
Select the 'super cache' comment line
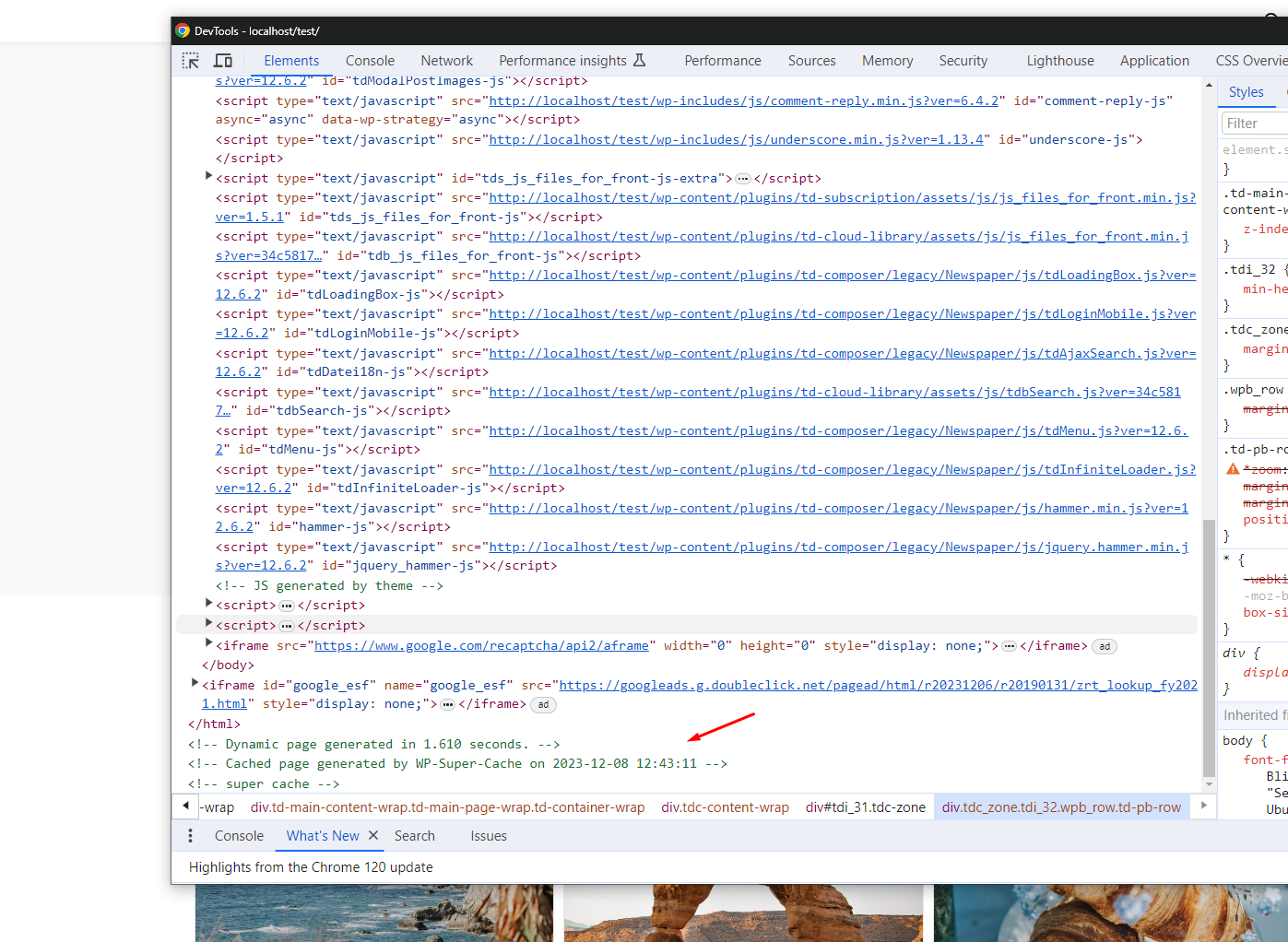264,784
